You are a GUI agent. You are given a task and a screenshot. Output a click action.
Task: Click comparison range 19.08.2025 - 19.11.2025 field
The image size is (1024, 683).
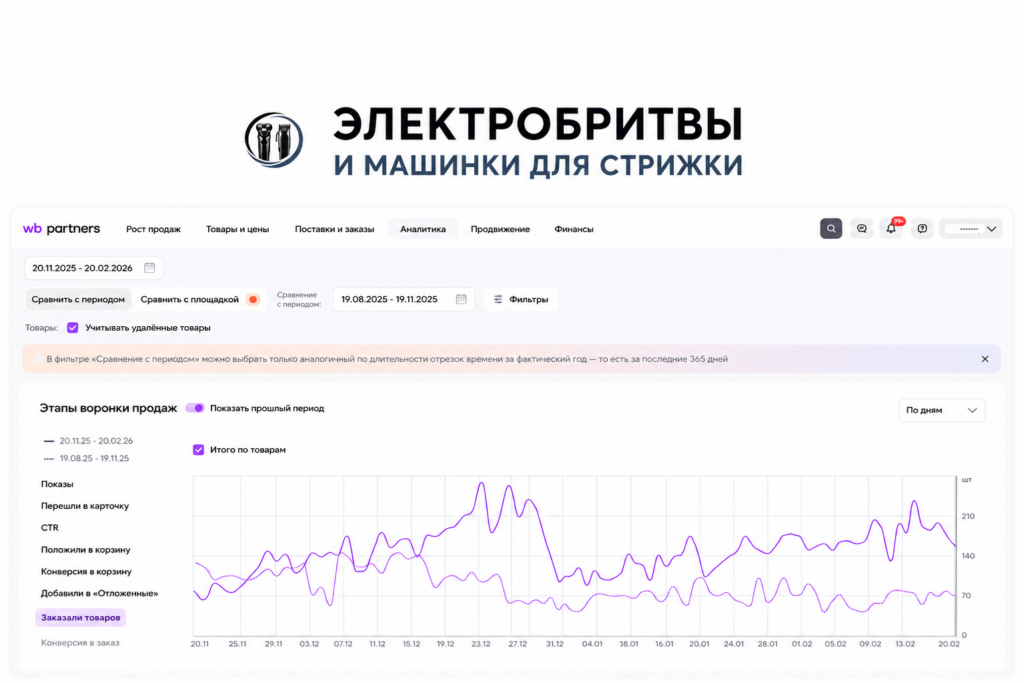404,299
